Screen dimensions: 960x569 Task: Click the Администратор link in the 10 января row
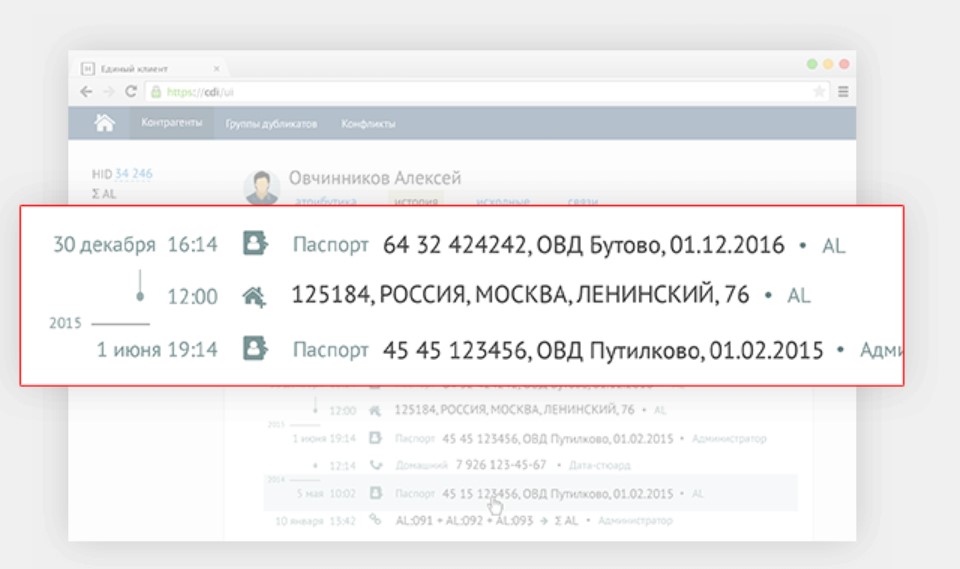635,521
